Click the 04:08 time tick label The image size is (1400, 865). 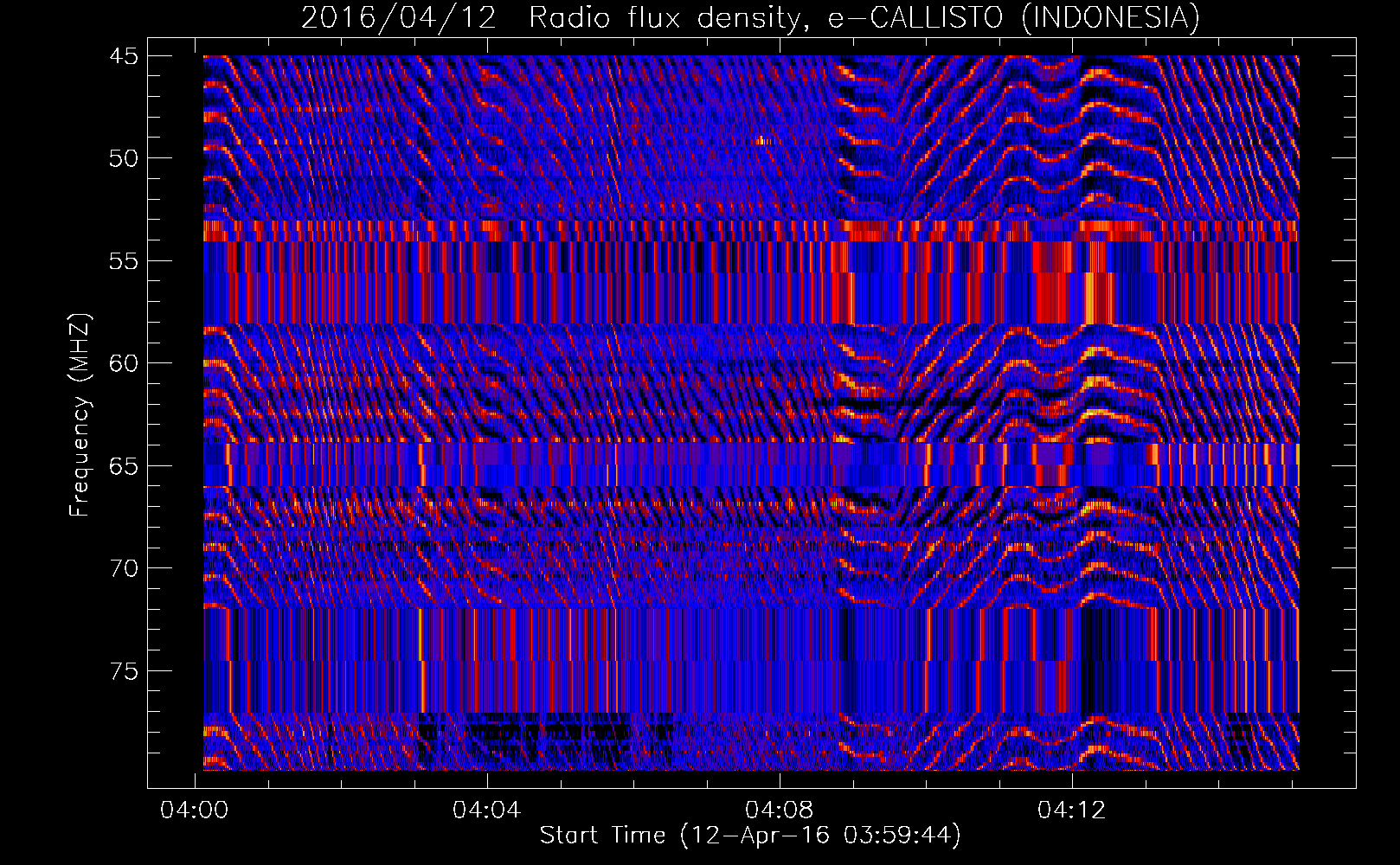(780, 811)
